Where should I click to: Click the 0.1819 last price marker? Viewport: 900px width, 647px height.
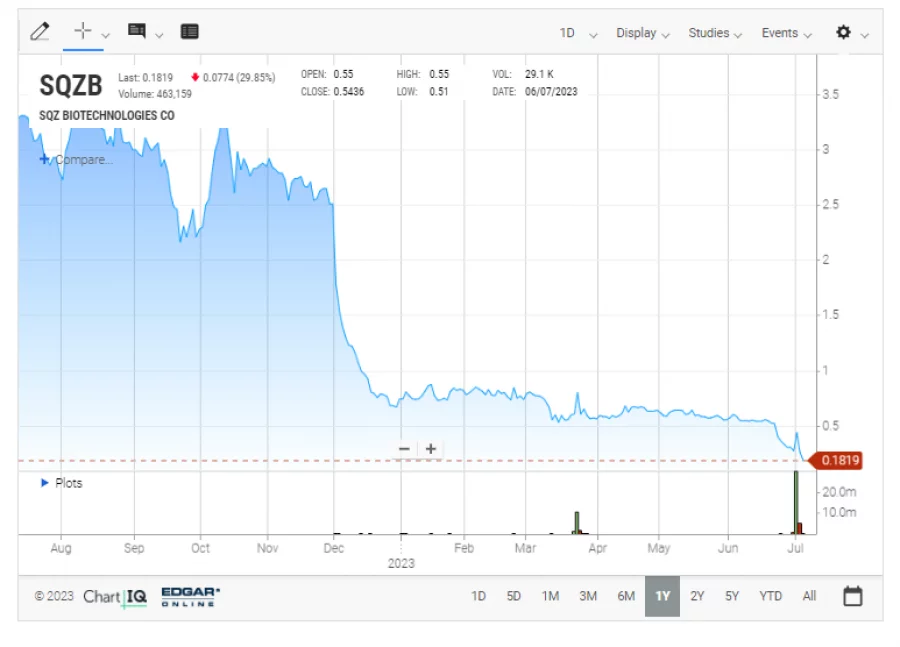(x=839, y=460)
